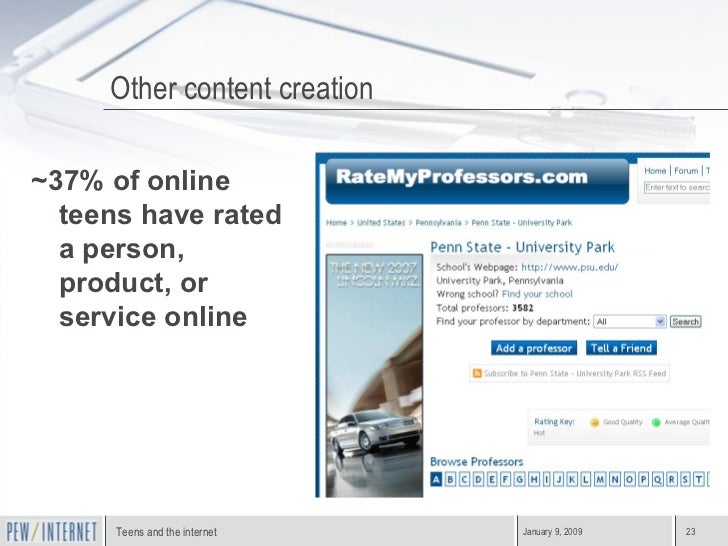Viewport: 728px width, 546px height.
Task: Open the Forum tab in top navigation
Action: tap(686, 171)
